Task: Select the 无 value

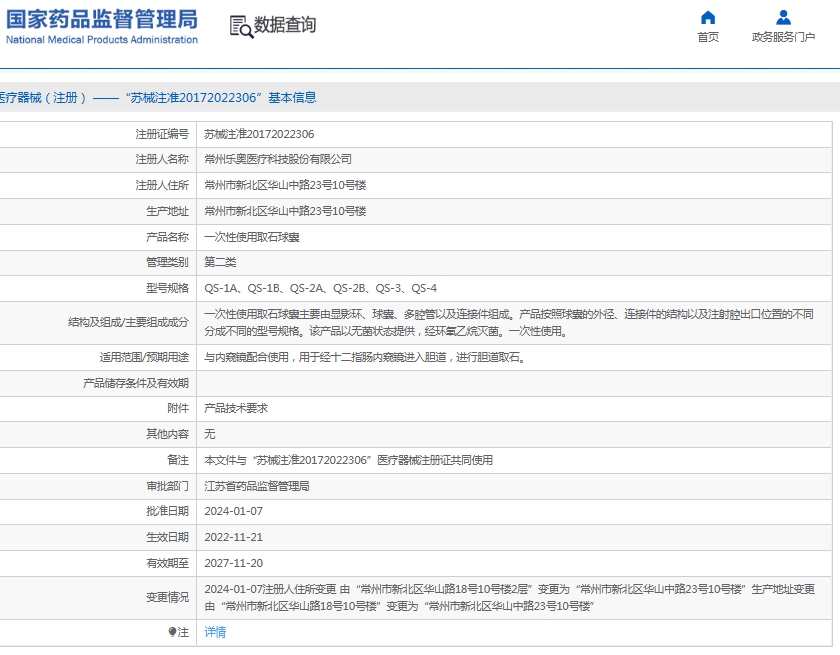Action: [209, 434]
